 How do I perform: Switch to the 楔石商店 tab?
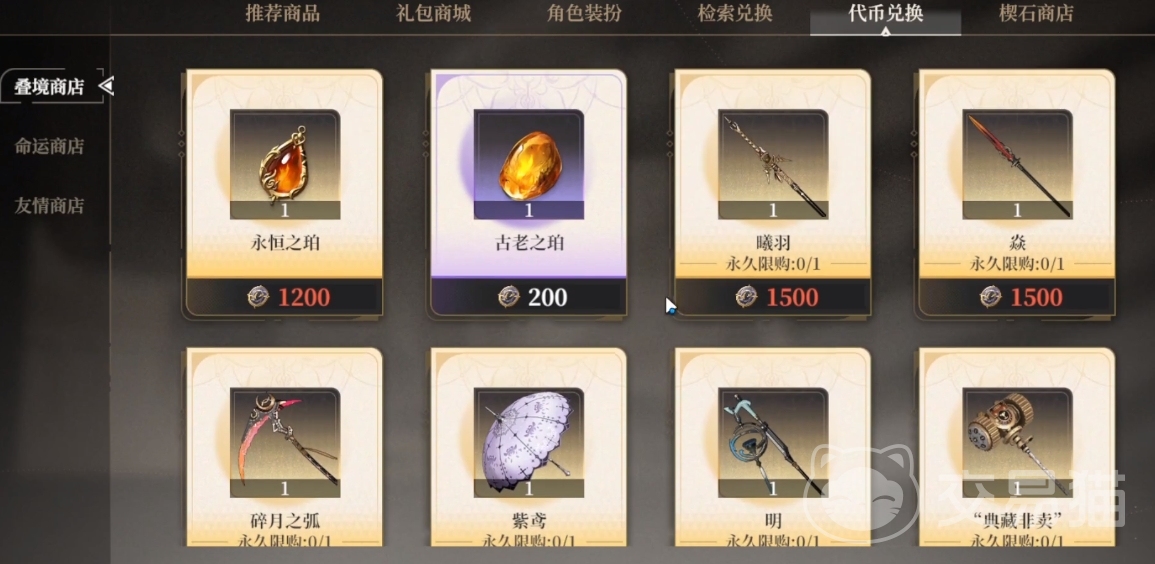(1036, 13)
